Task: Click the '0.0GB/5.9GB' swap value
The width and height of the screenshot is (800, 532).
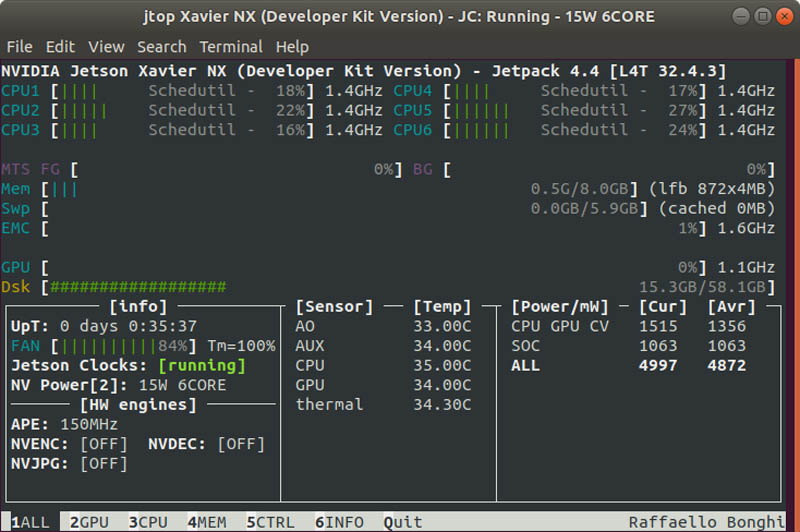Action: 585,209
